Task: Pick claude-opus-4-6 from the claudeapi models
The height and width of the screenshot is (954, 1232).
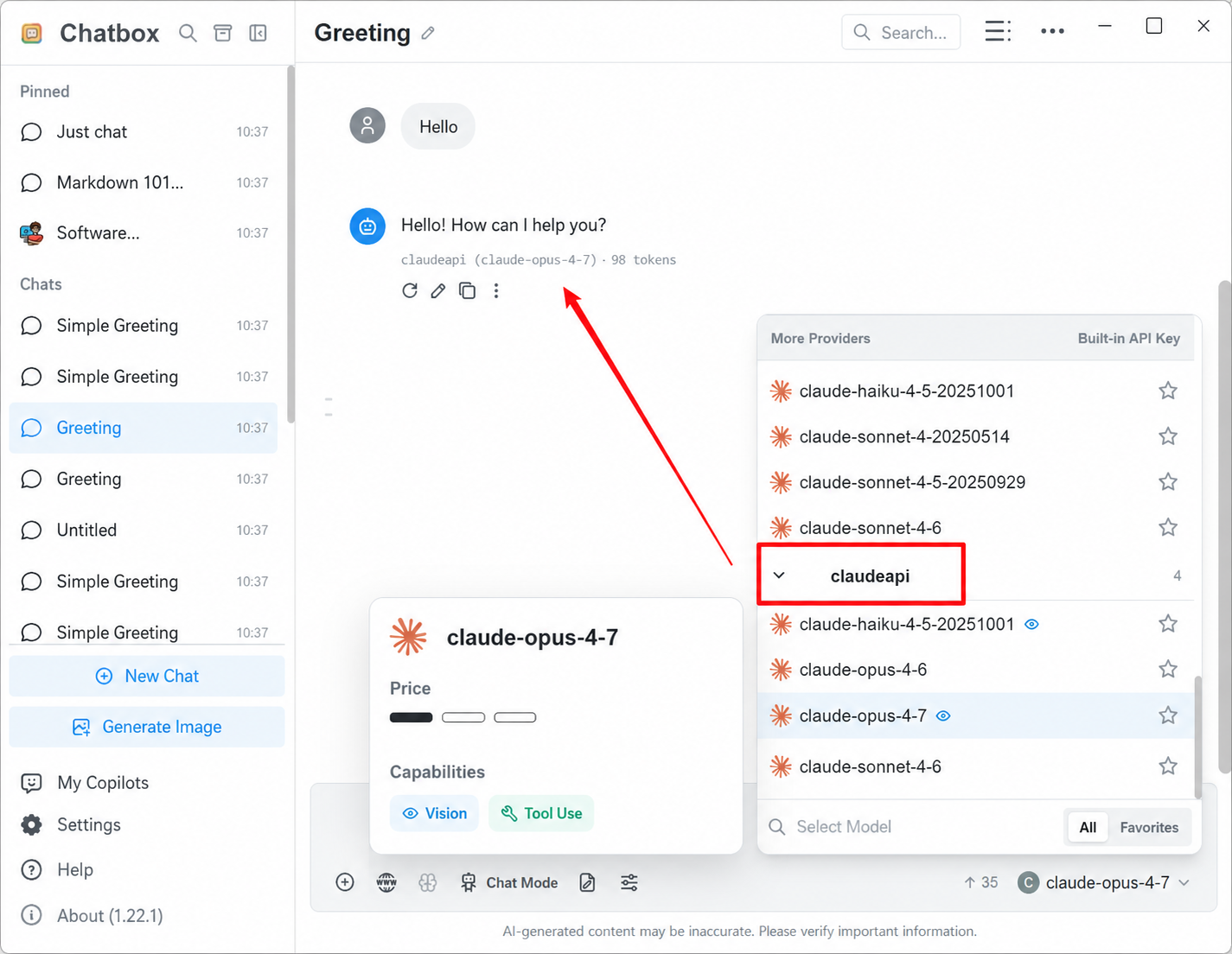Action: point(975,670)
